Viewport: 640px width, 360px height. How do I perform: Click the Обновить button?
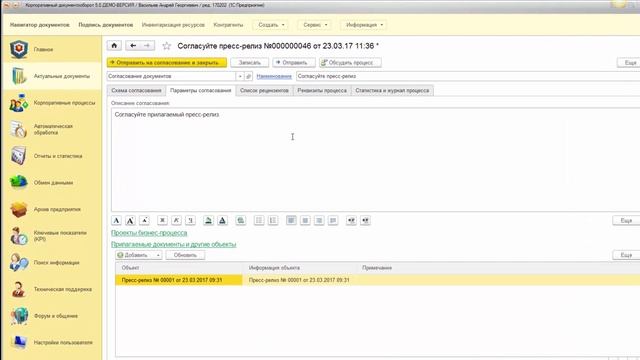(x=185, y=255)
